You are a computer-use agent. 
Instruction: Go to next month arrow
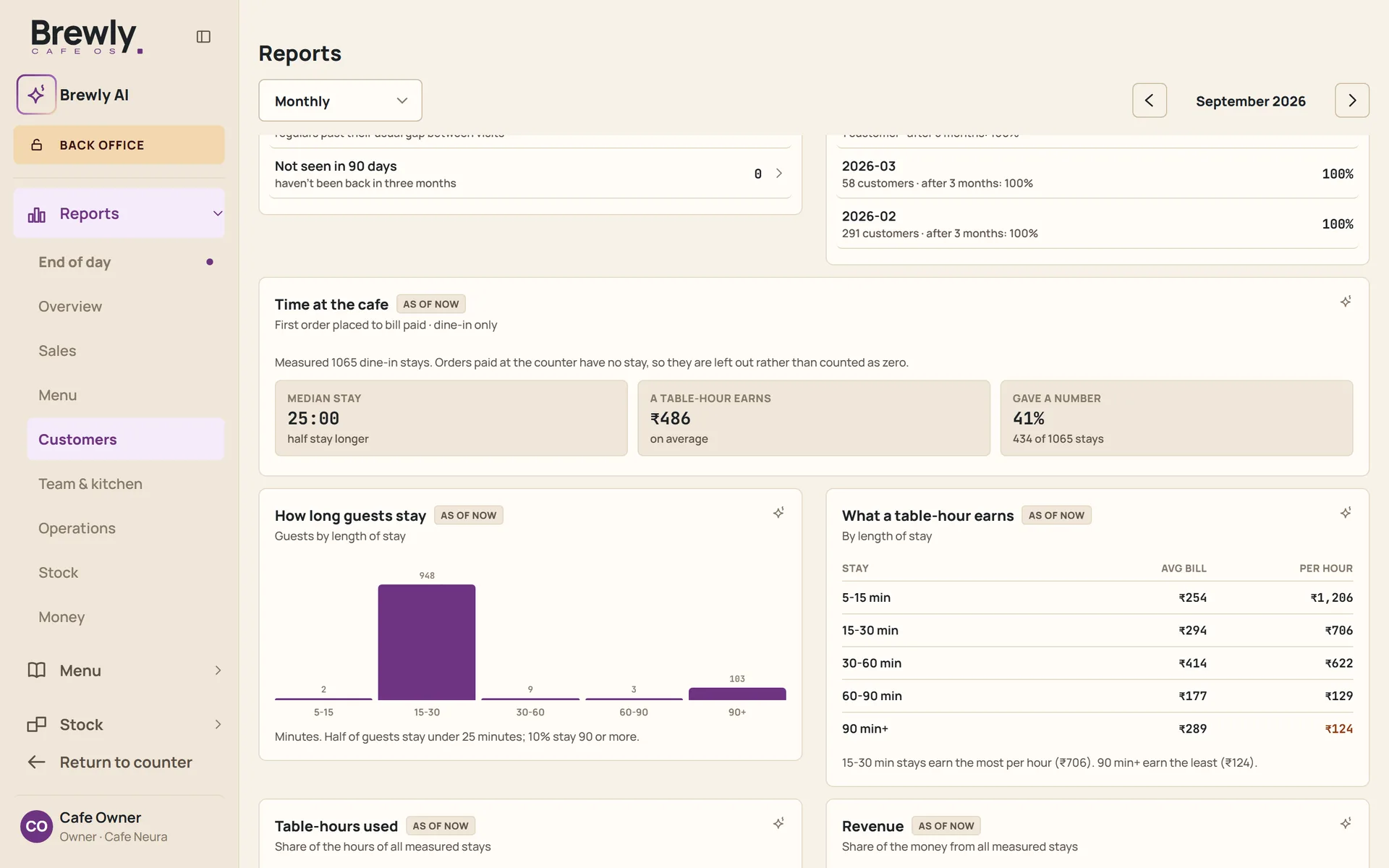(x=1352, y=101)
